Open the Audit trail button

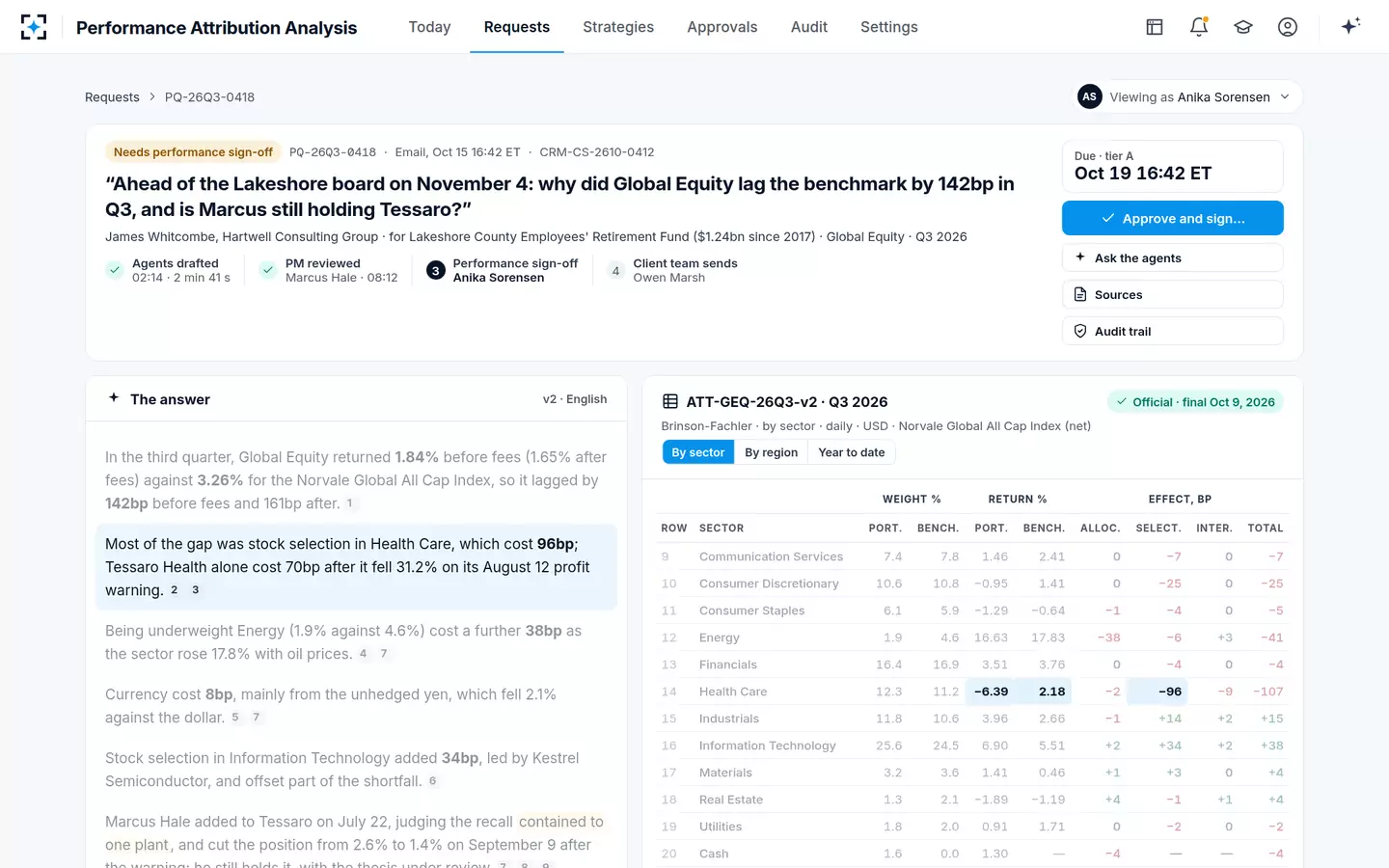click(1173, 331)
